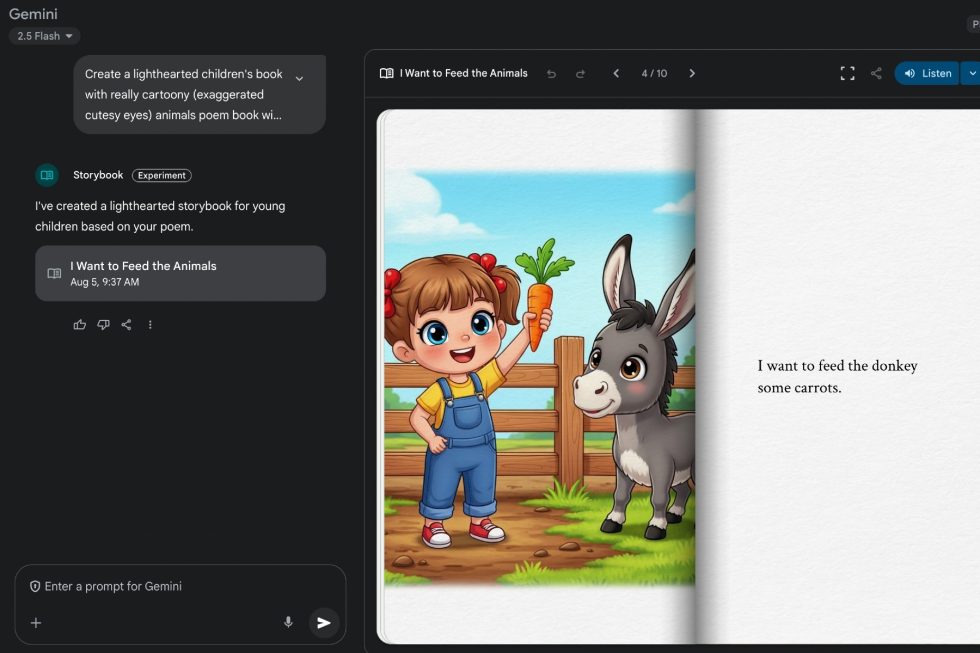This screenshot has height=653, width=980.
Task: Click the Storybook avatar icon in the response
Action: tap(46, 174)
